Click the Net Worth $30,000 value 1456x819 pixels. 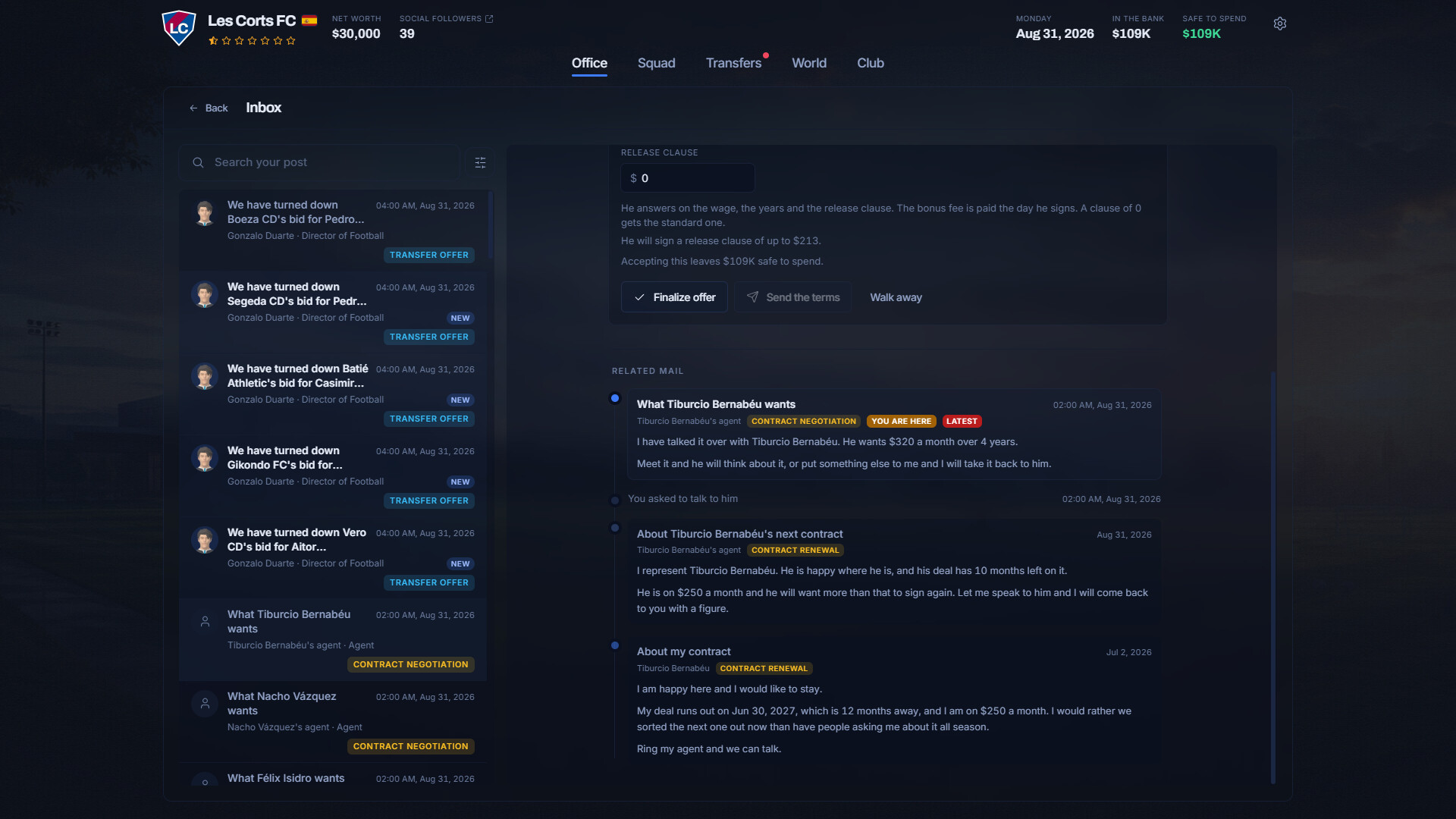click(356, 34)
